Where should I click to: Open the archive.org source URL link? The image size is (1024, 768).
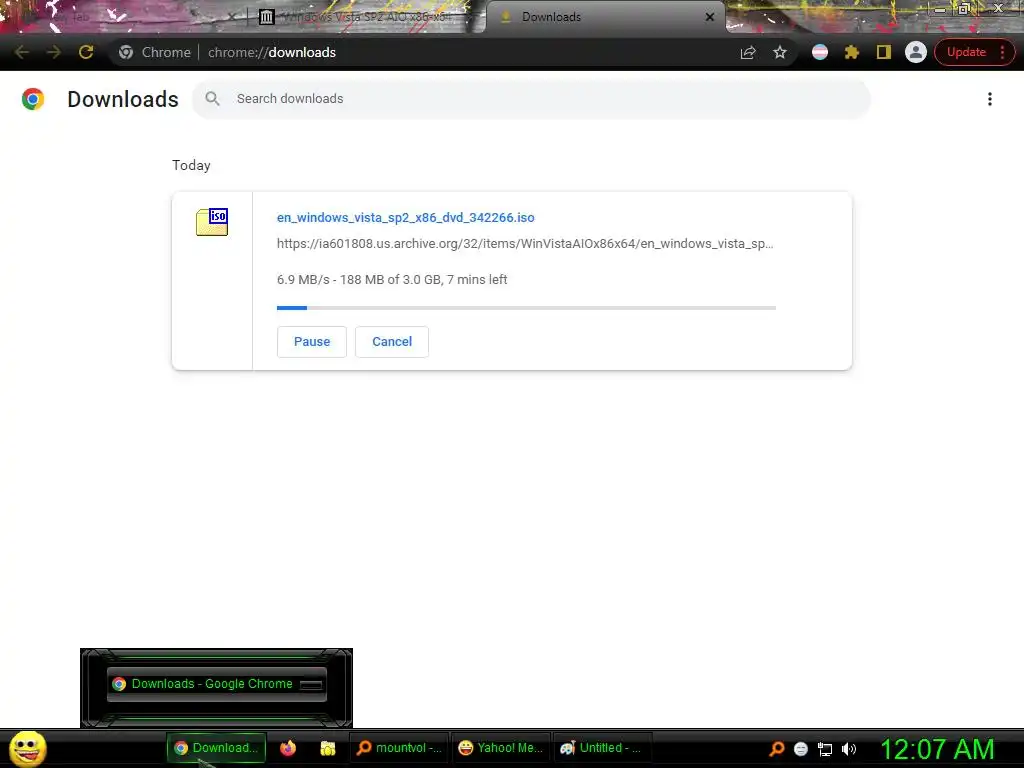(525, 244)
